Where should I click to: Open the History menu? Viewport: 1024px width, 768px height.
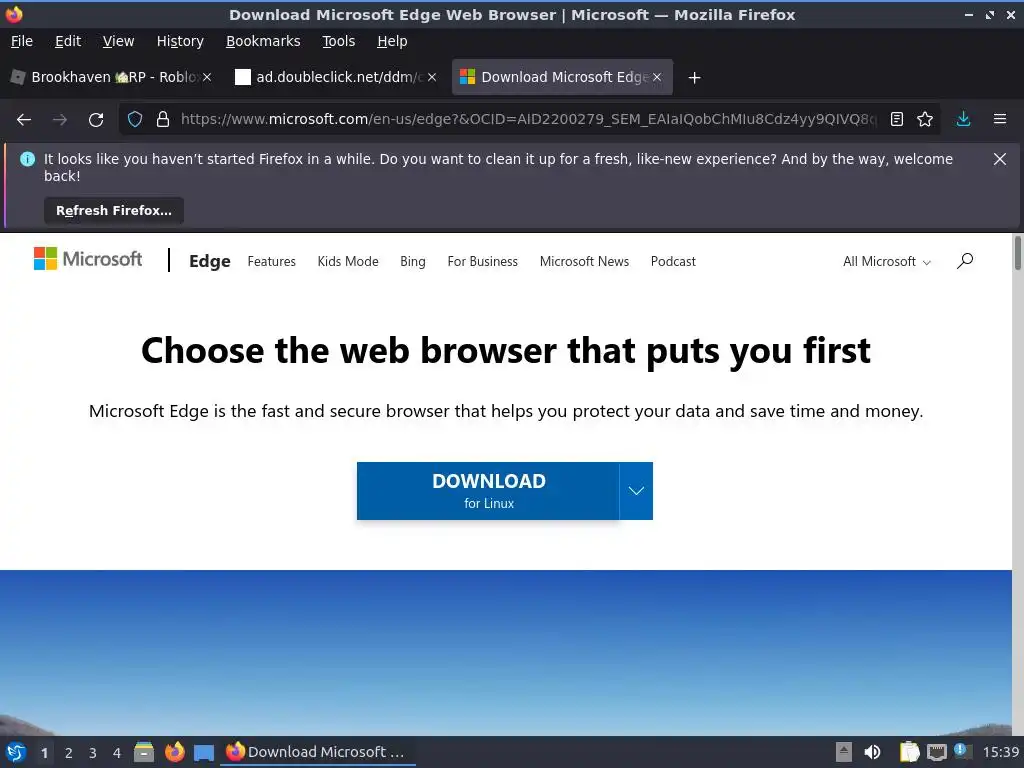tap(180, 41)
